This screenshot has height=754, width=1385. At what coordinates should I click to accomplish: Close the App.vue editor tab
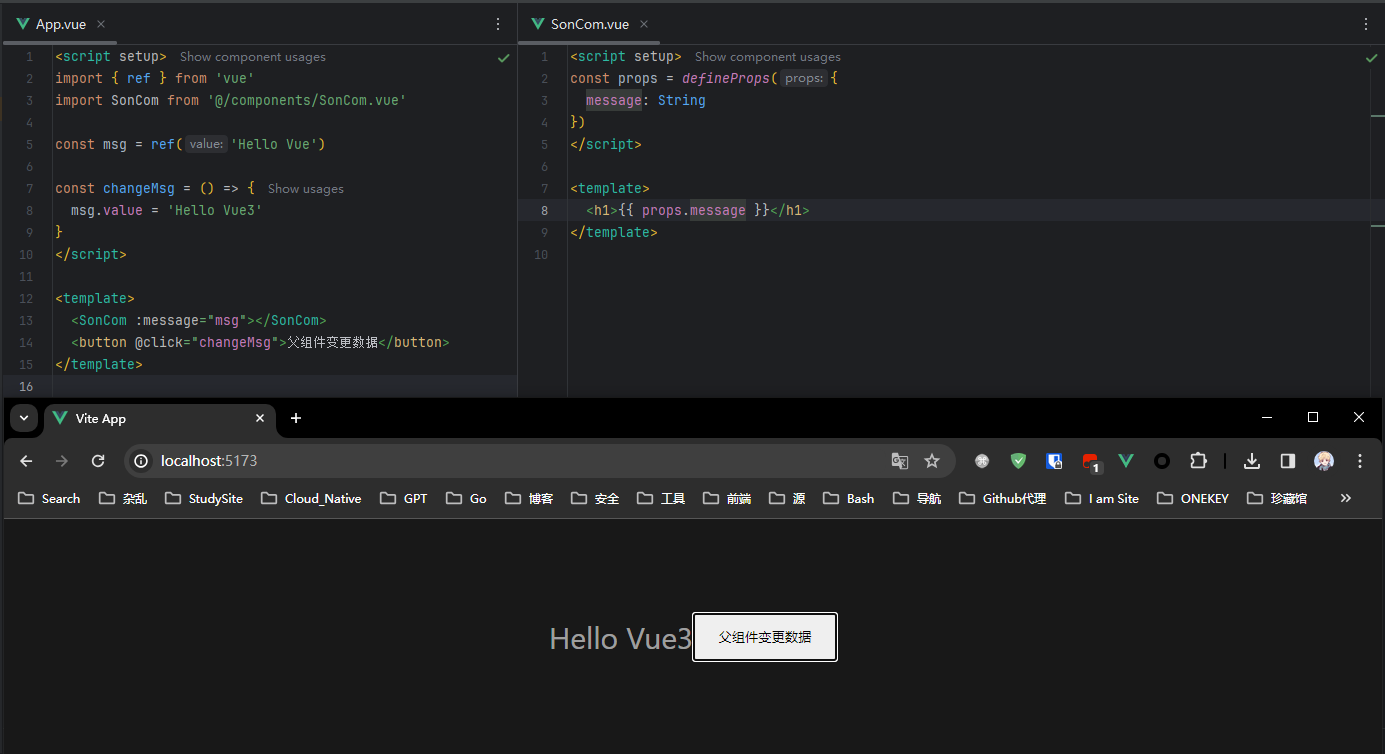coord(101,24)
